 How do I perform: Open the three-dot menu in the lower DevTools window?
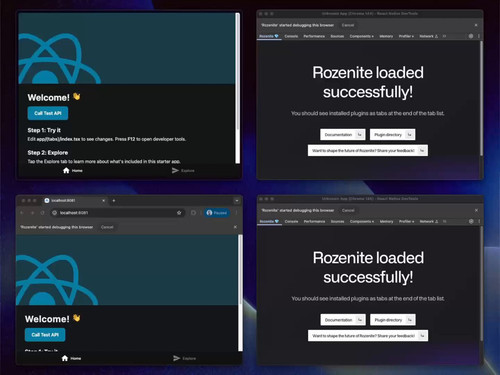479,221
